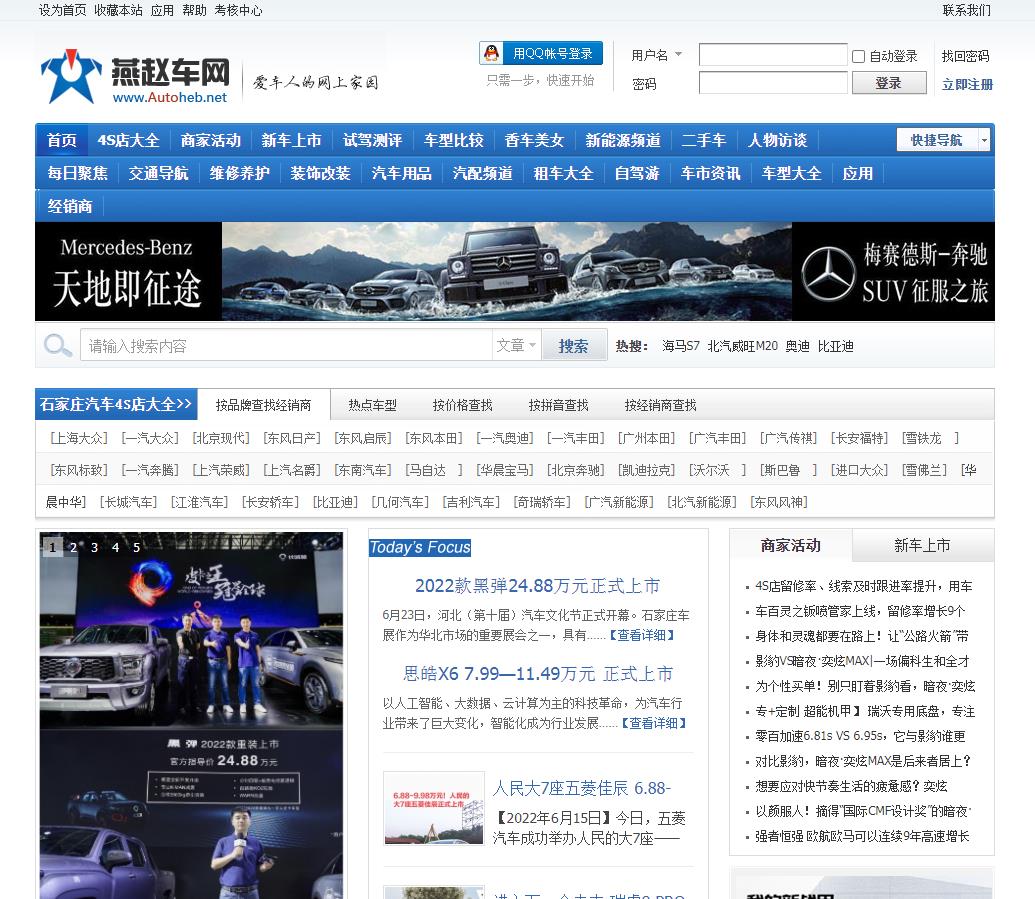This screenshot has height=899, width=1035.
Task: Click the car show carousel image
Action: (x=191, y=716)
